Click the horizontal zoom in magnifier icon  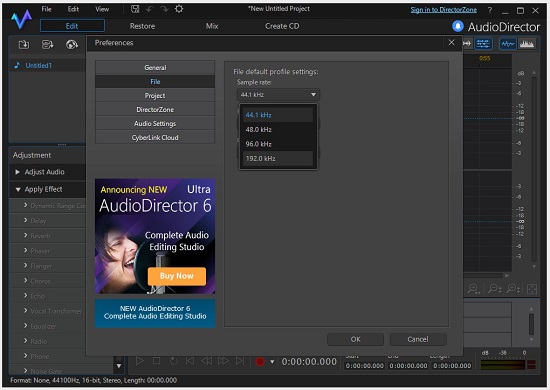click(474, 289)
